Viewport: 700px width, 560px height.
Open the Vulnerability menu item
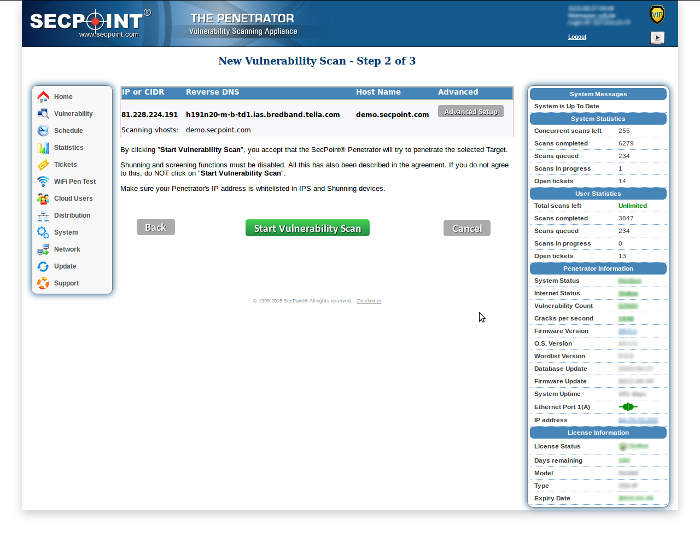coord(73,113)
